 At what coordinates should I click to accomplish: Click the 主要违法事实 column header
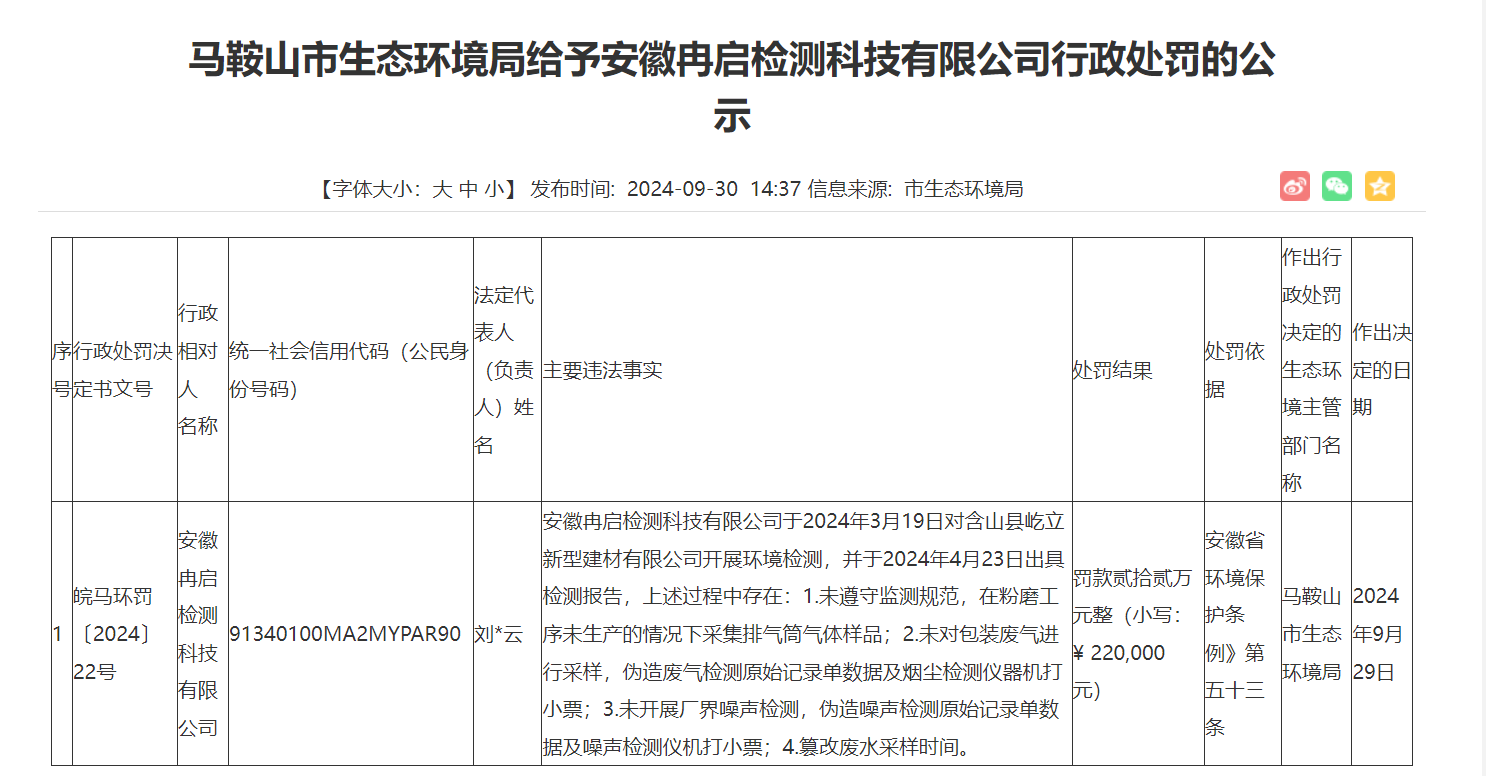[x=806, y=370]
